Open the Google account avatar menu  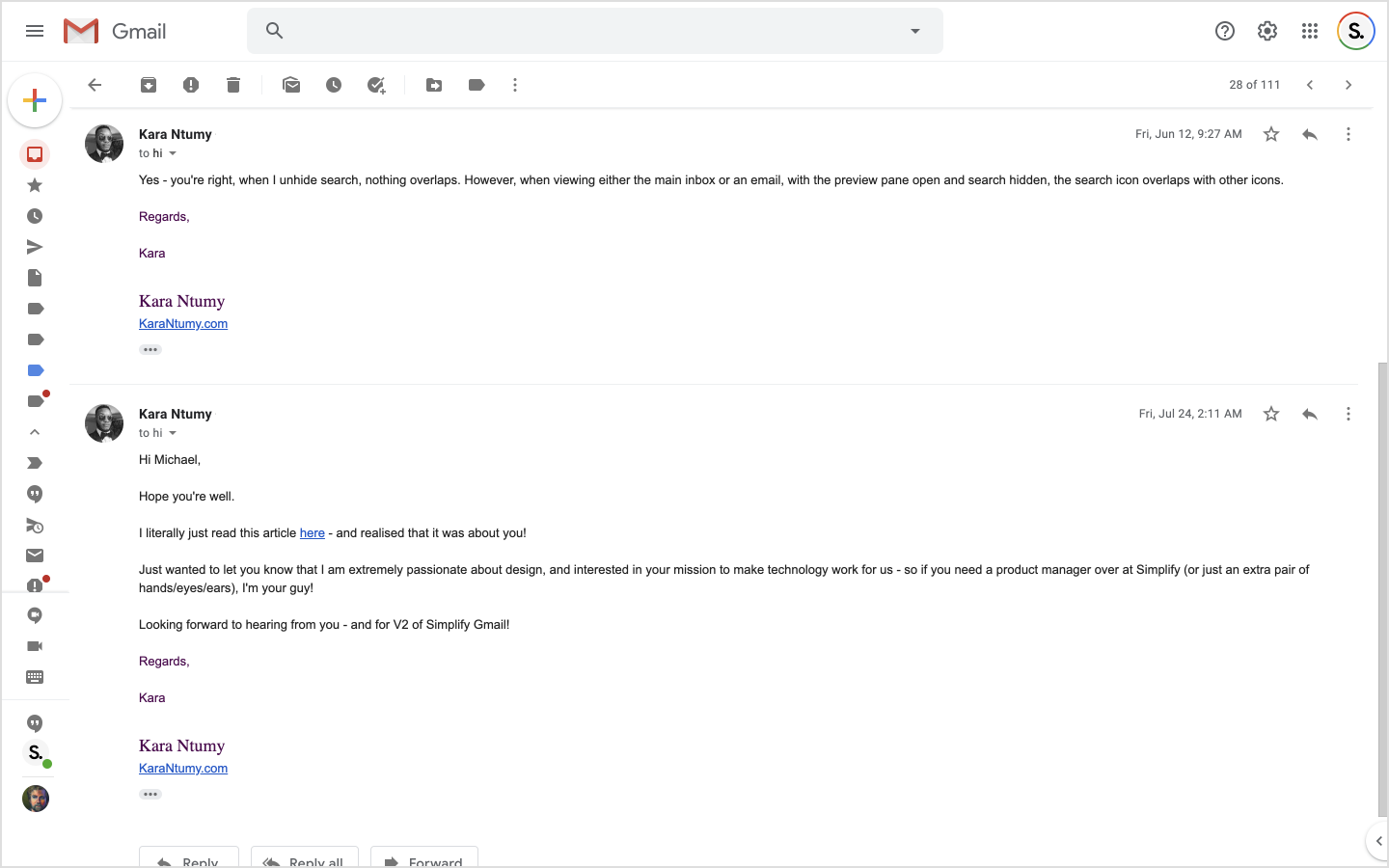point(1355,31)
